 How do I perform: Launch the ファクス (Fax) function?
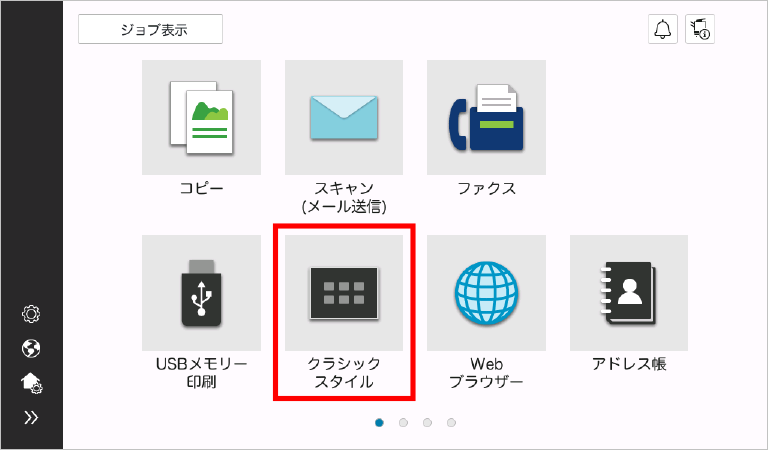coord(486,117)
